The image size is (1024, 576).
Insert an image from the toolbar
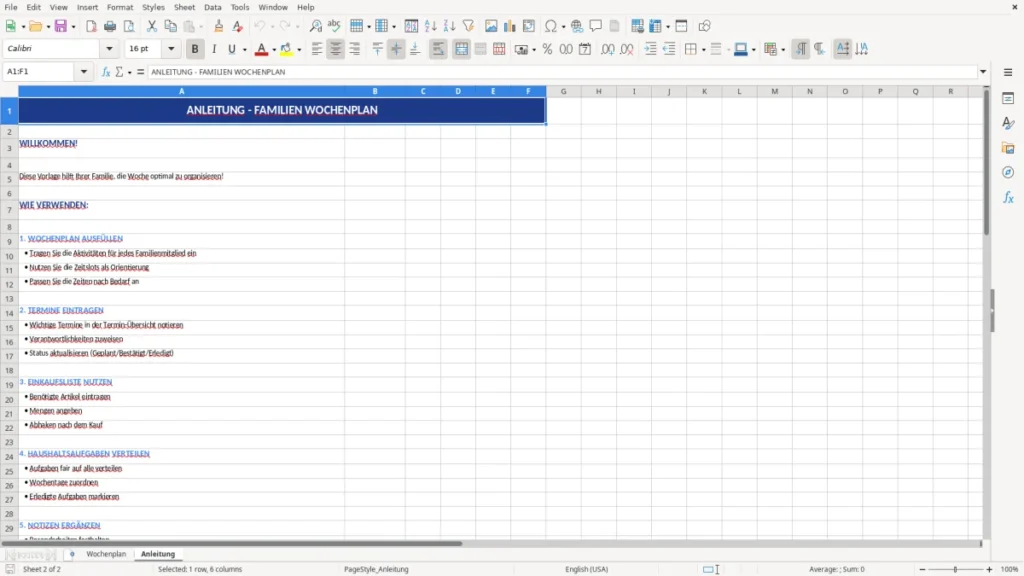coord(491,26)
